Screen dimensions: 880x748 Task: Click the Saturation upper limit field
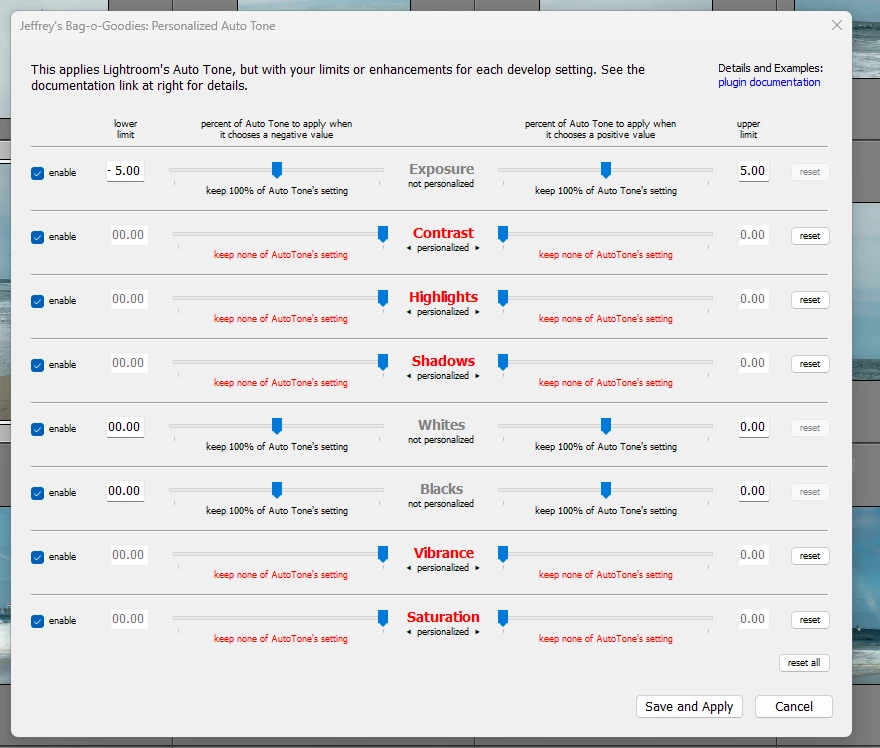pos(752,618)
